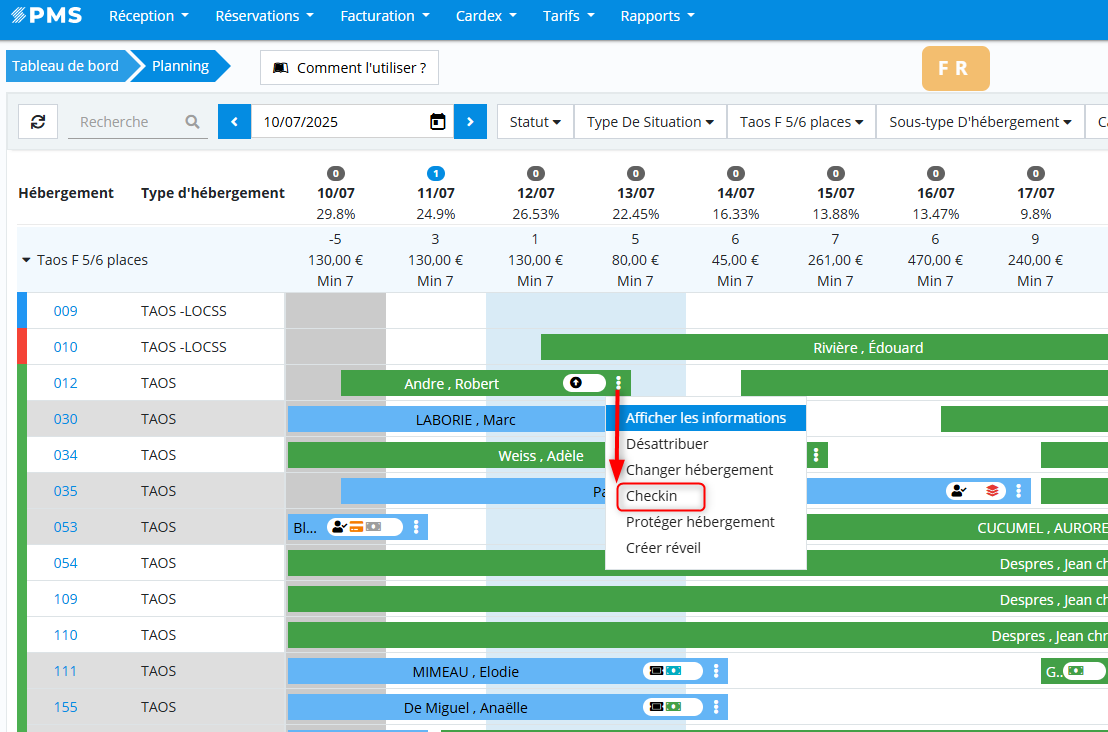This screenshot has width=1108, height=732.
Task: Collapse the Taos F 5/6 places group
Action: coord(26,260)
